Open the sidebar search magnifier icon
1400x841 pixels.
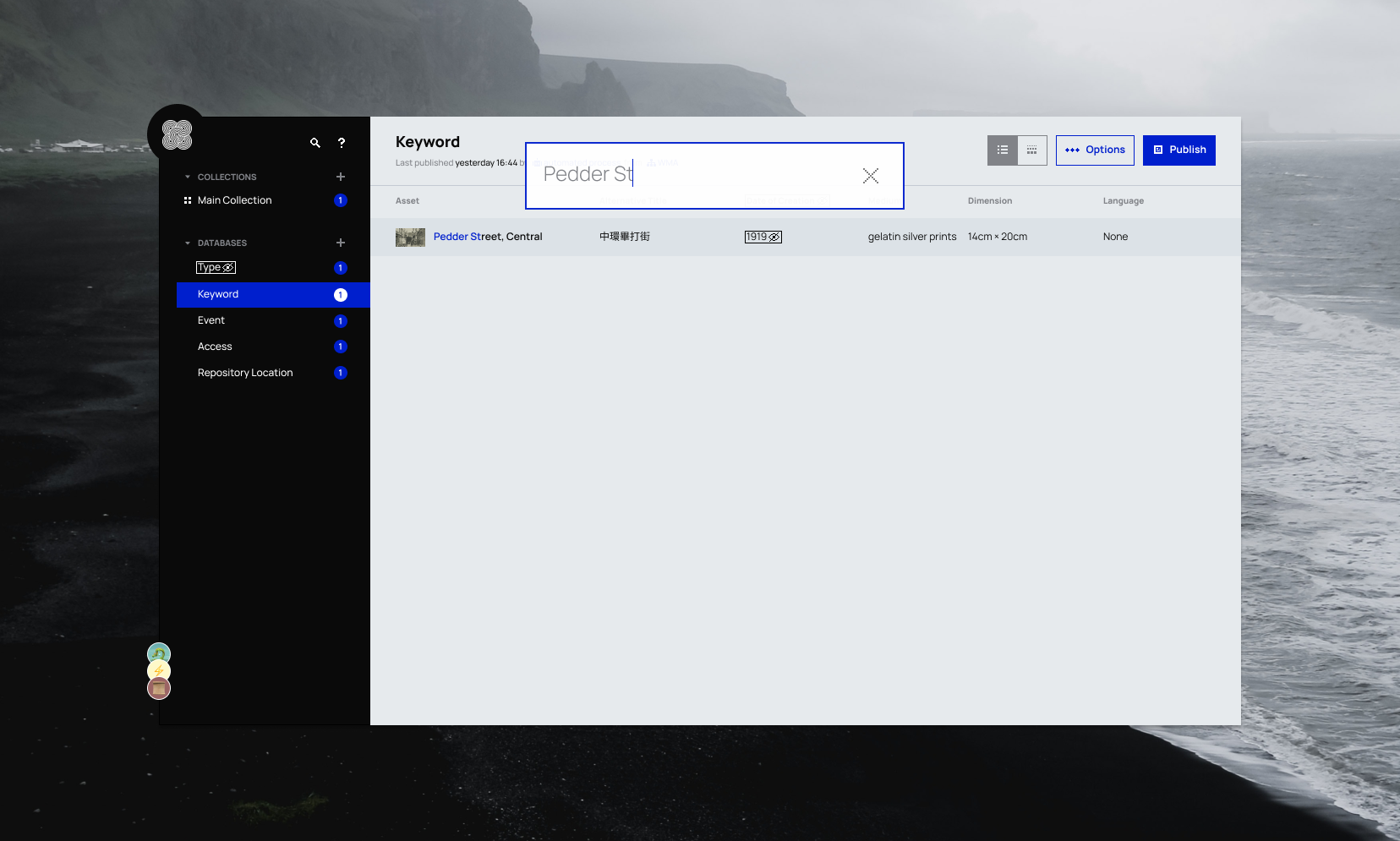pos(315,143)
